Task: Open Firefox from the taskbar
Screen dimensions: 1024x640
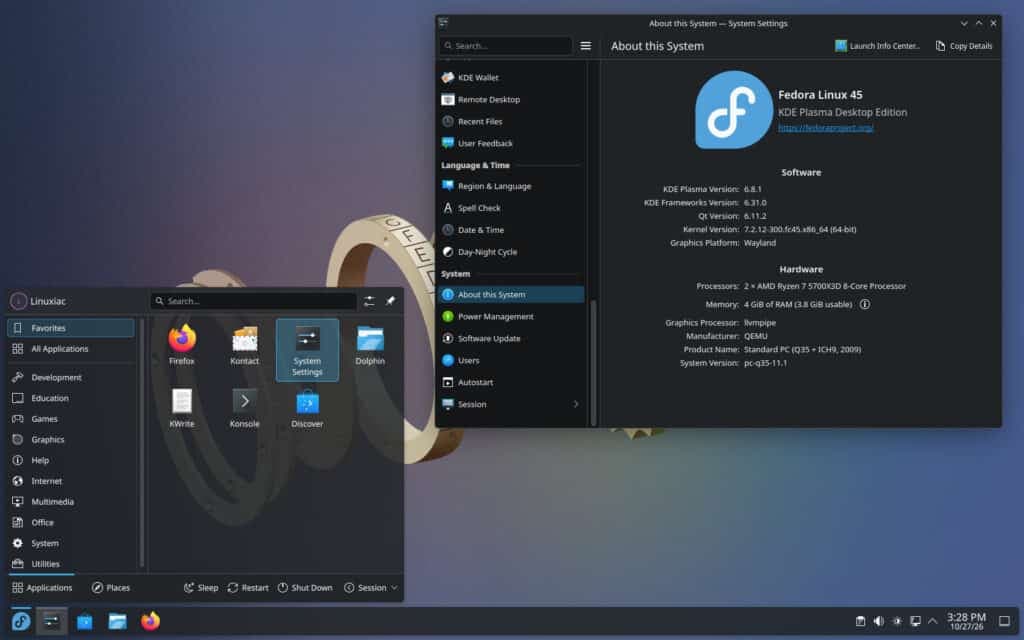Action: coord(150,620)
